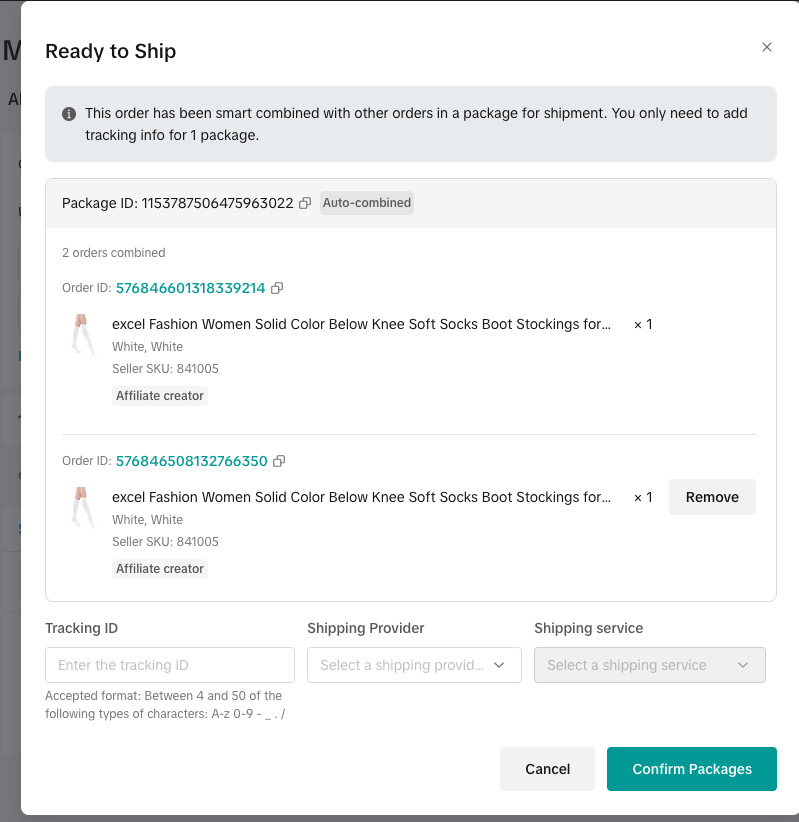This screenshot has width=799, height=822.
Task: Click the second order's Affiliate creator tag
Action: (160, 569)
